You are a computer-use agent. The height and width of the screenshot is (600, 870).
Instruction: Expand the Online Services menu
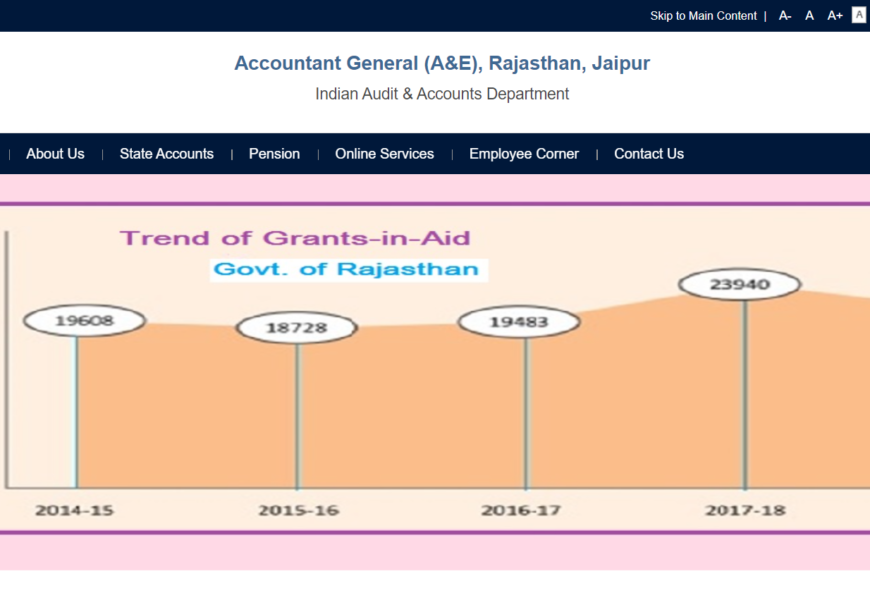[384, 154]
